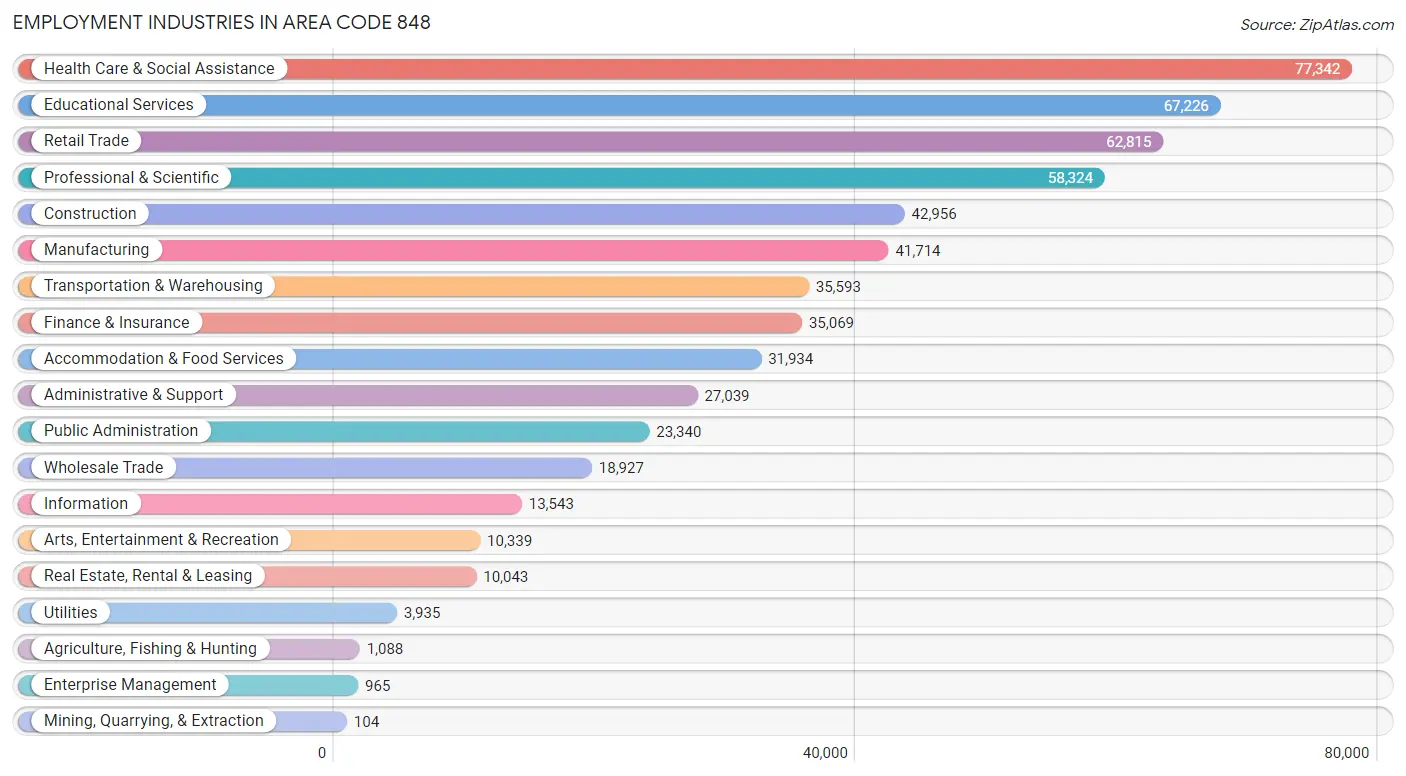The width and height of the screenshot is (1406, 776).
Task: Click the Transportation & Warehousing label
Action: coord(153,286)
